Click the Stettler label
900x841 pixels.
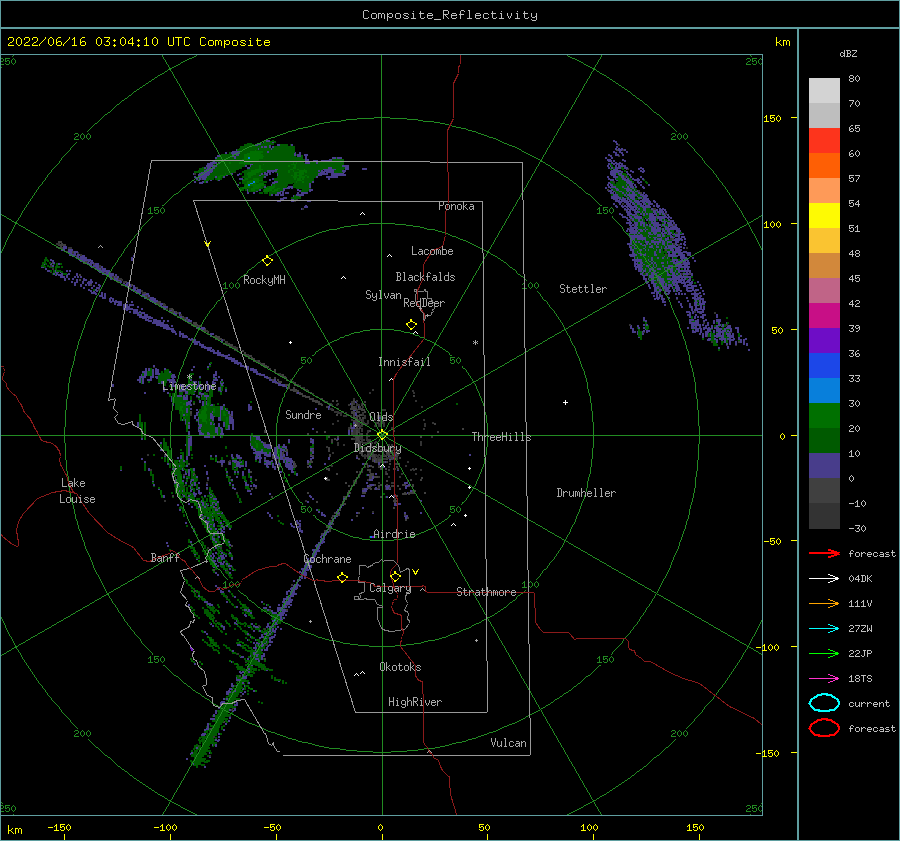[x=583, y=289]
